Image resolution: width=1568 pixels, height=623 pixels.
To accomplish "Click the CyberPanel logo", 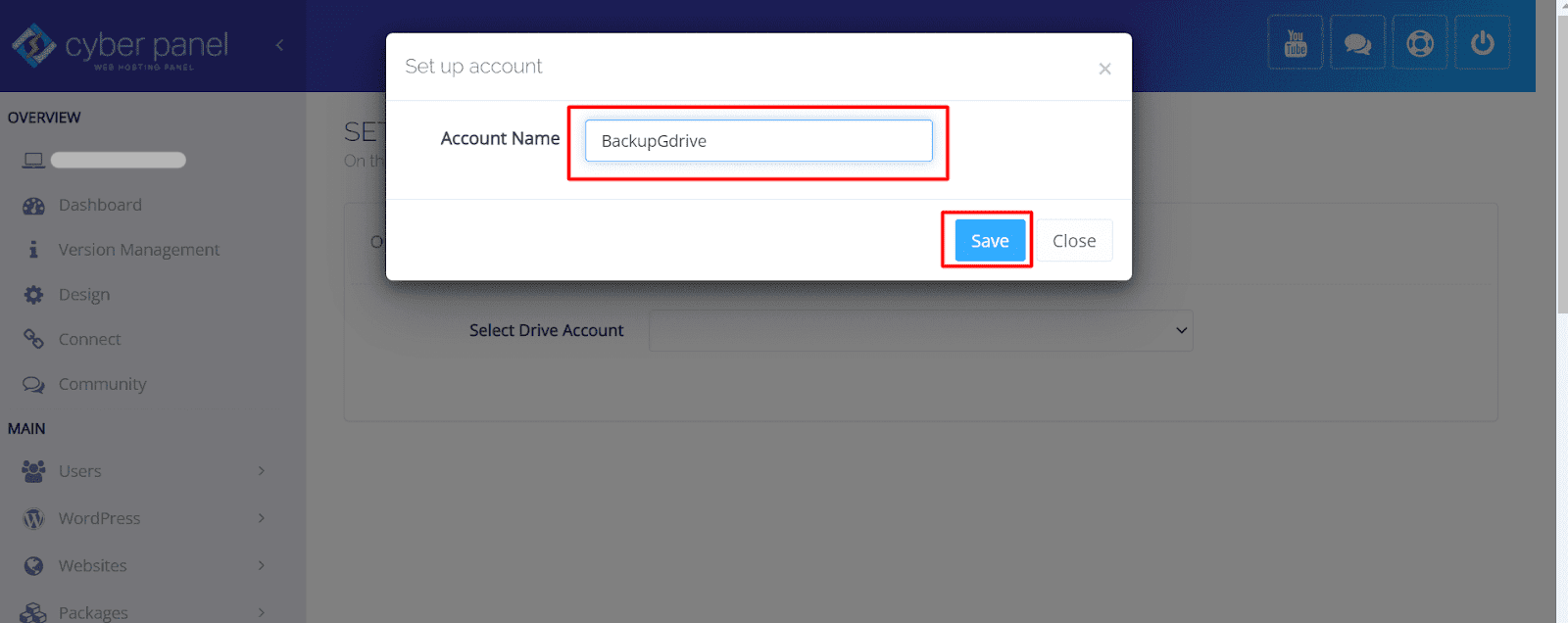I will (120, 46).
